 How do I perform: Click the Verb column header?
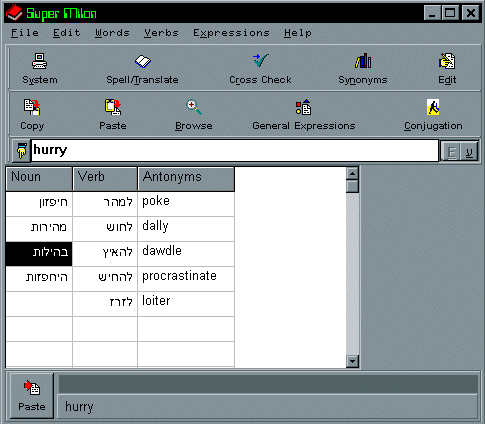105,179
